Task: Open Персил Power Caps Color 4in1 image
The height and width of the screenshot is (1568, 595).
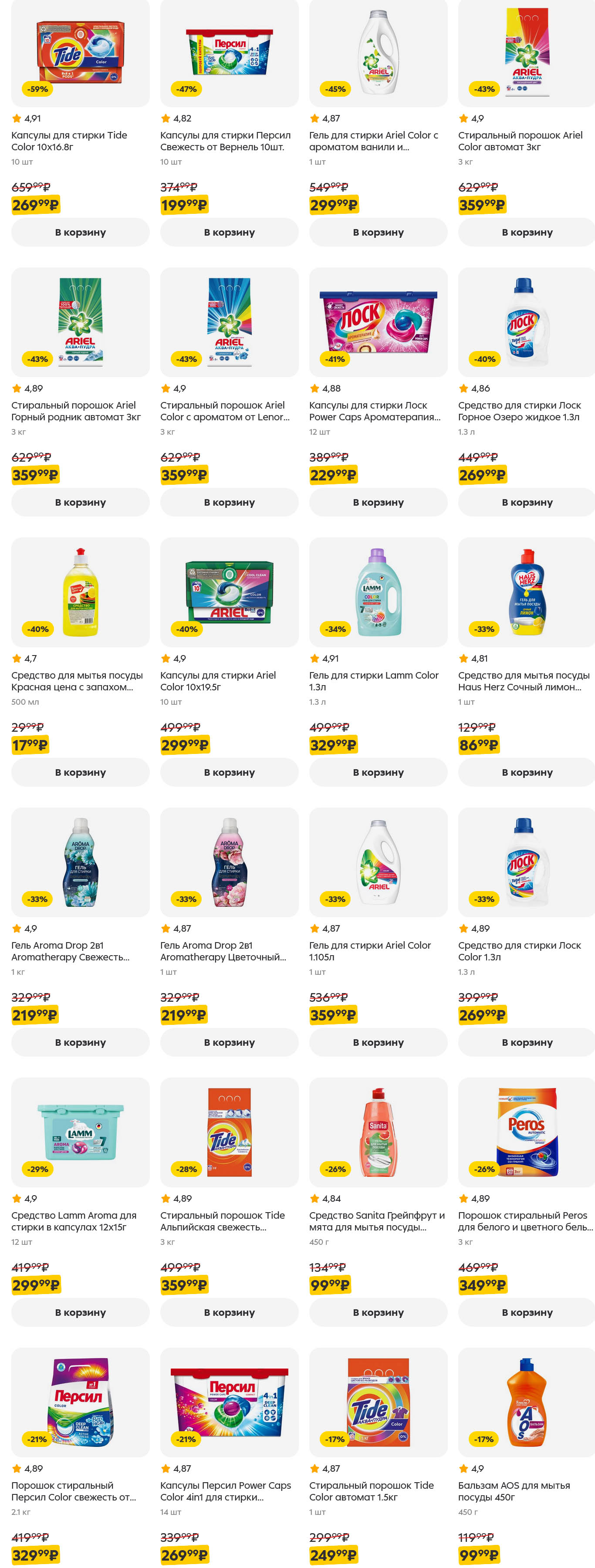Action: [229, 1402]
